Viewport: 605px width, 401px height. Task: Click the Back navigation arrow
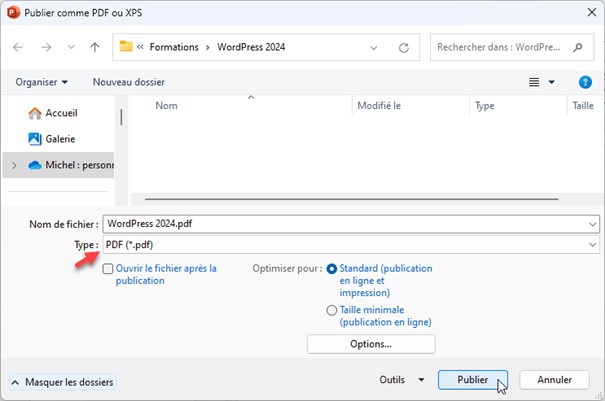point(18,47)
